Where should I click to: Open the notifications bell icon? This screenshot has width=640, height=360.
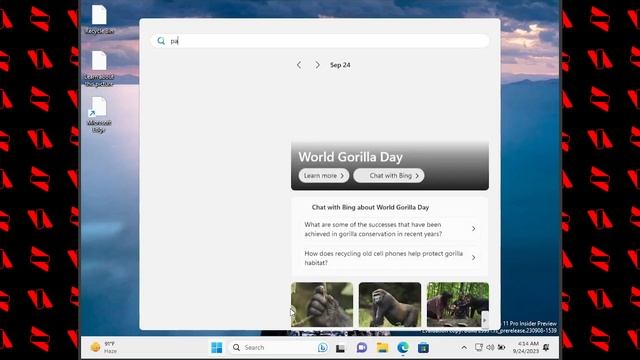click(547, 347)
